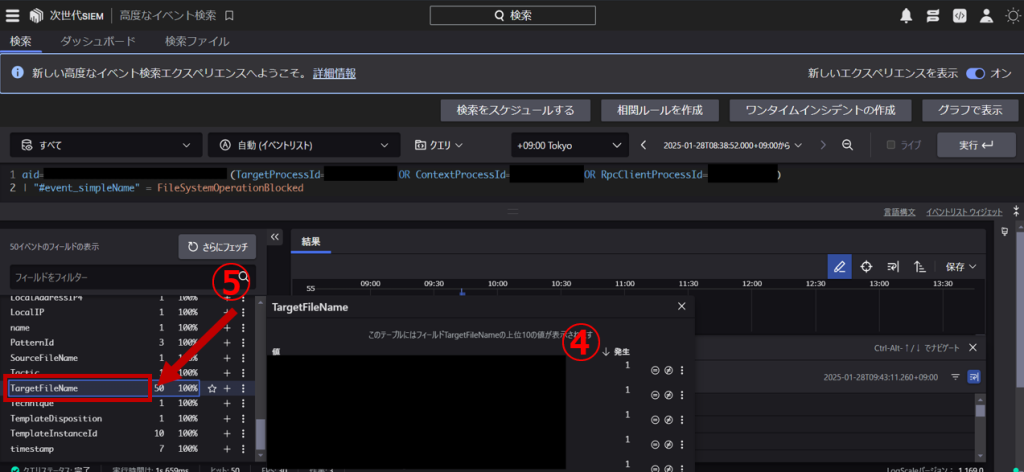Viewport: 1024px width, 472px height.
Task: Click the 2025-01-28T09:43:11.260+09:00 event timestamp
Action: (x=880, y=377)
